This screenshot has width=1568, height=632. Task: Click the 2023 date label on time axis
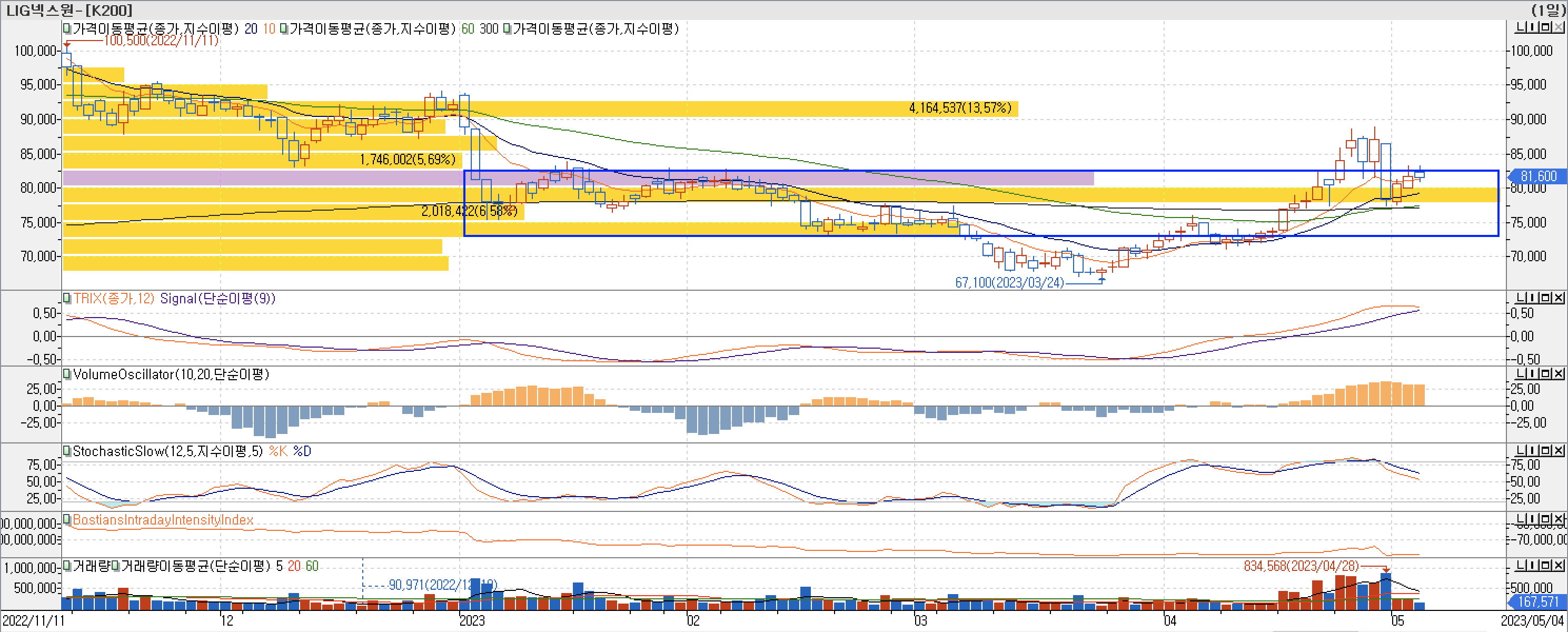pos(472,620)
